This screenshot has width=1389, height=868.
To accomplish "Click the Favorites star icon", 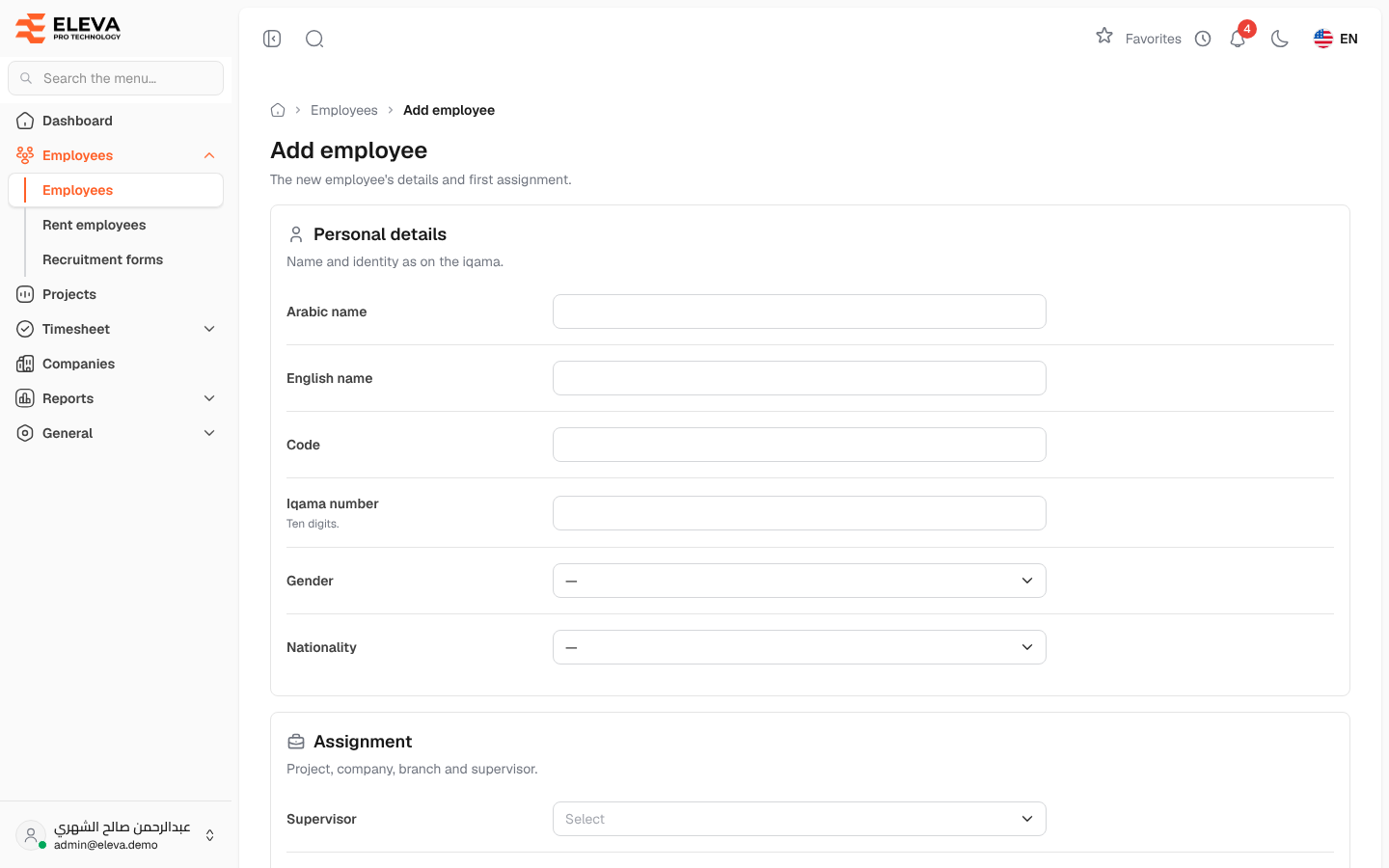I will coord(1104,36).
